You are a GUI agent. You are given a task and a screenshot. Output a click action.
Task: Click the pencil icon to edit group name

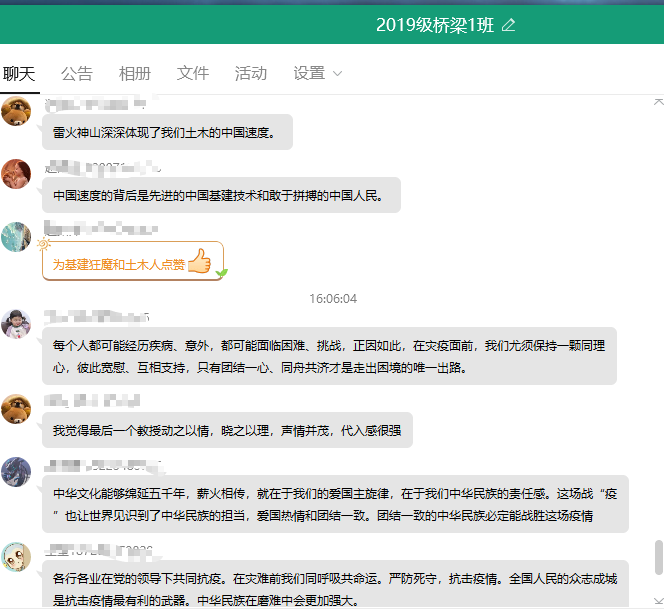(x=508, y=25)
